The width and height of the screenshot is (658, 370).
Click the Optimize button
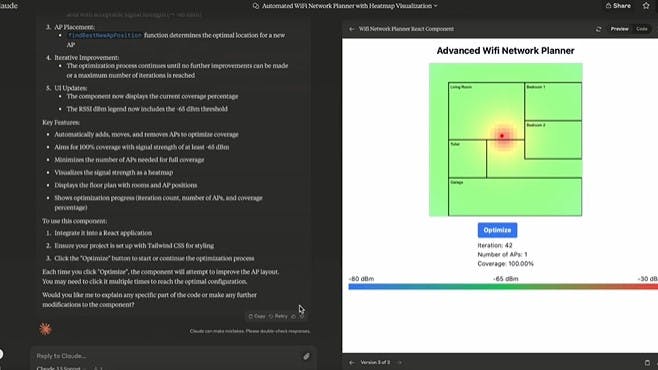pos(497,230)
